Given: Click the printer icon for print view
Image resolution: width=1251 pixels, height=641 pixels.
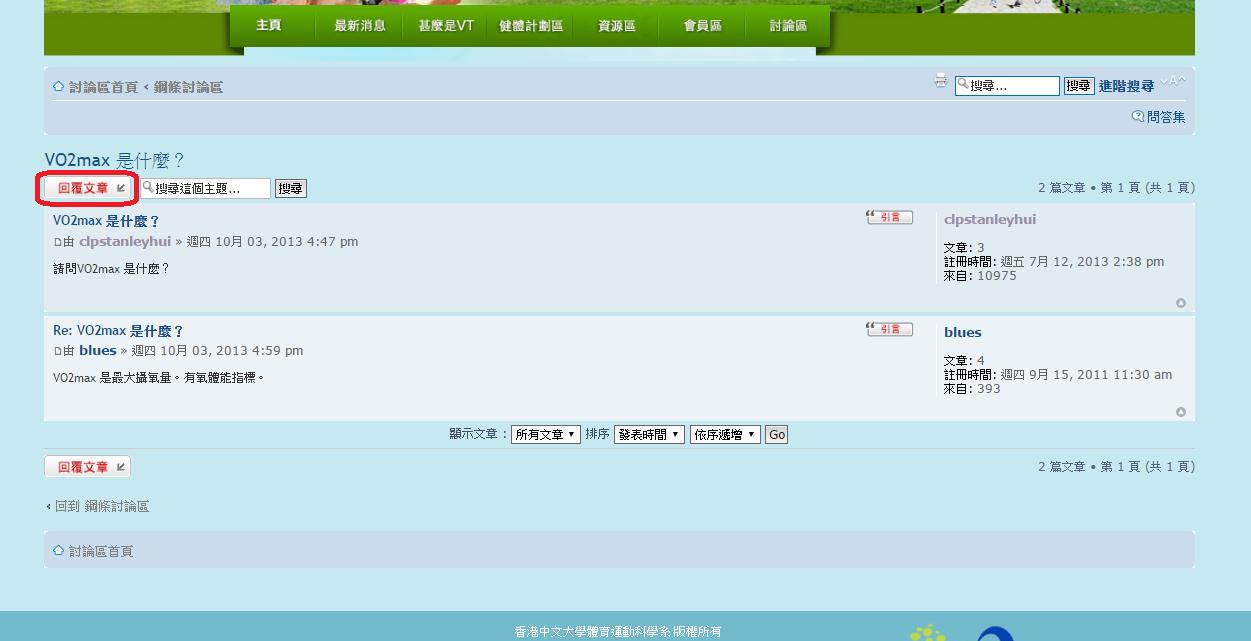Looking at the screenshot, I should [x=940, y=82].
